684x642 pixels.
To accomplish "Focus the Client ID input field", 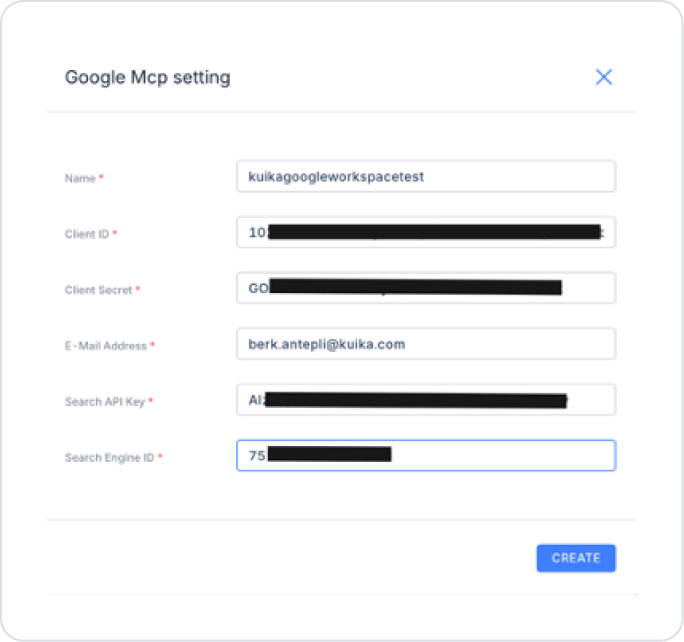I will point(426,232).
